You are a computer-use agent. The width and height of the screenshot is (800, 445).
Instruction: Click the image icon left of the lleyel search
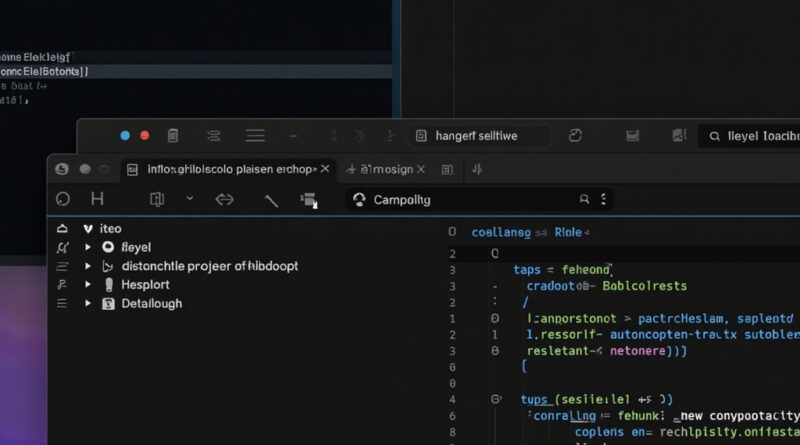coord(679,136)
